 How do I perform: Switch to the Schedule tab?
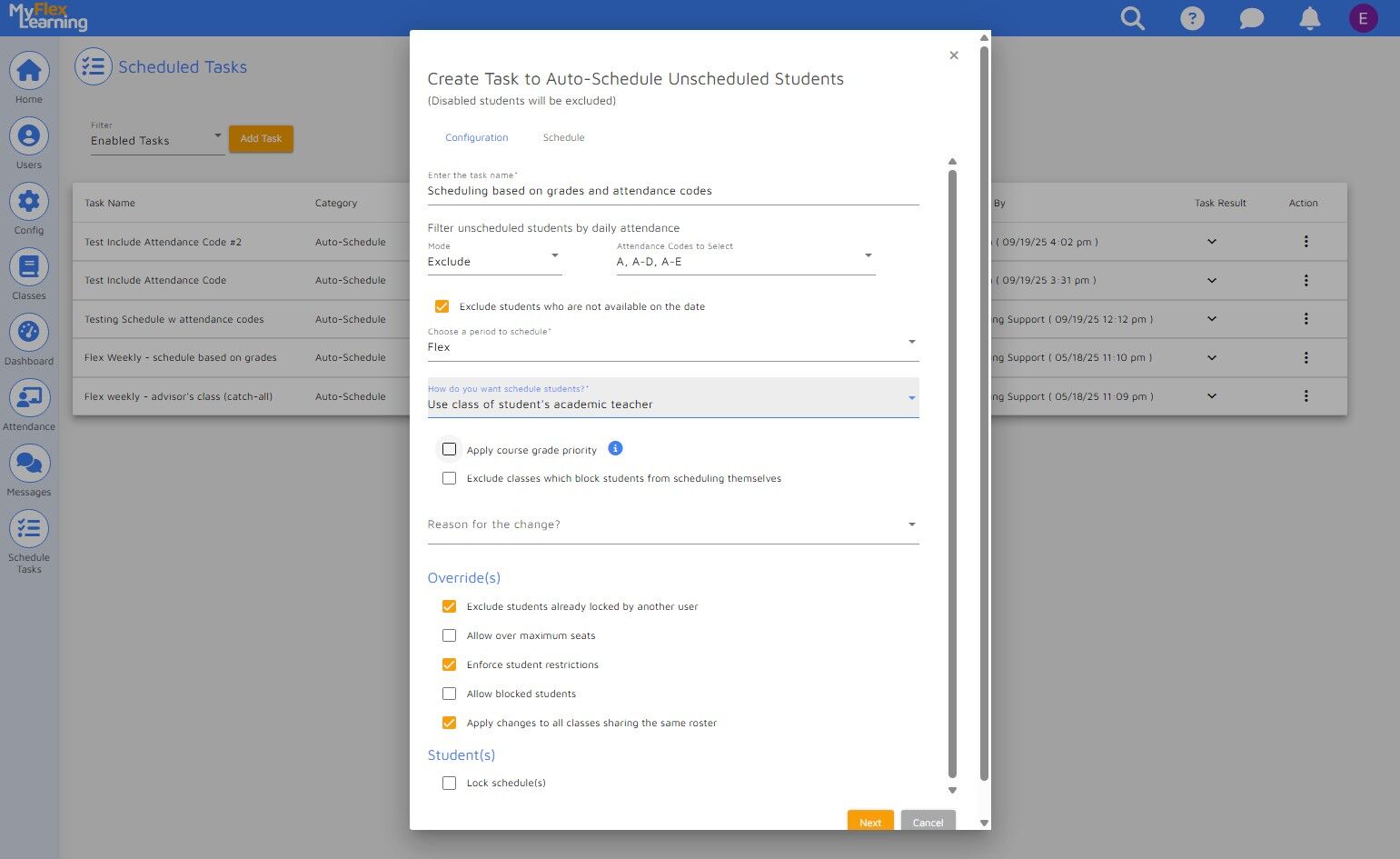click(x=564, y=137)
